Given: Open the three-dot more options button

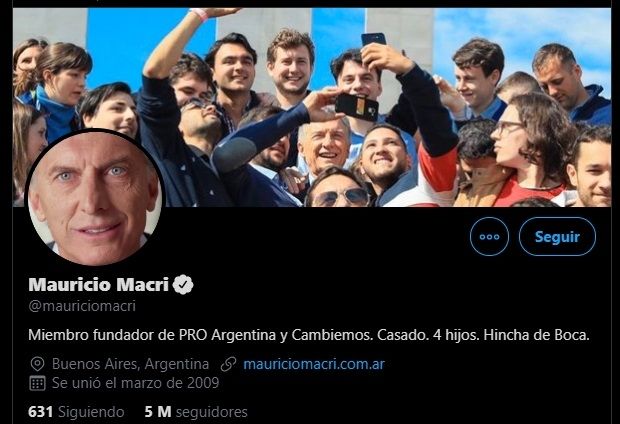Looking at the screenshot, I should pos(489,237).
